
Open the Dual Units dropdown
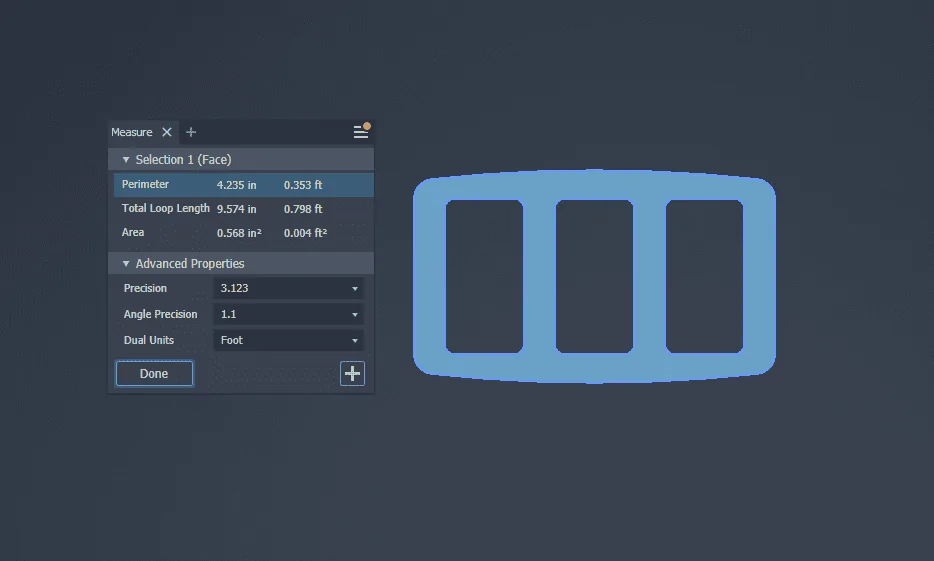pos(288,340)
